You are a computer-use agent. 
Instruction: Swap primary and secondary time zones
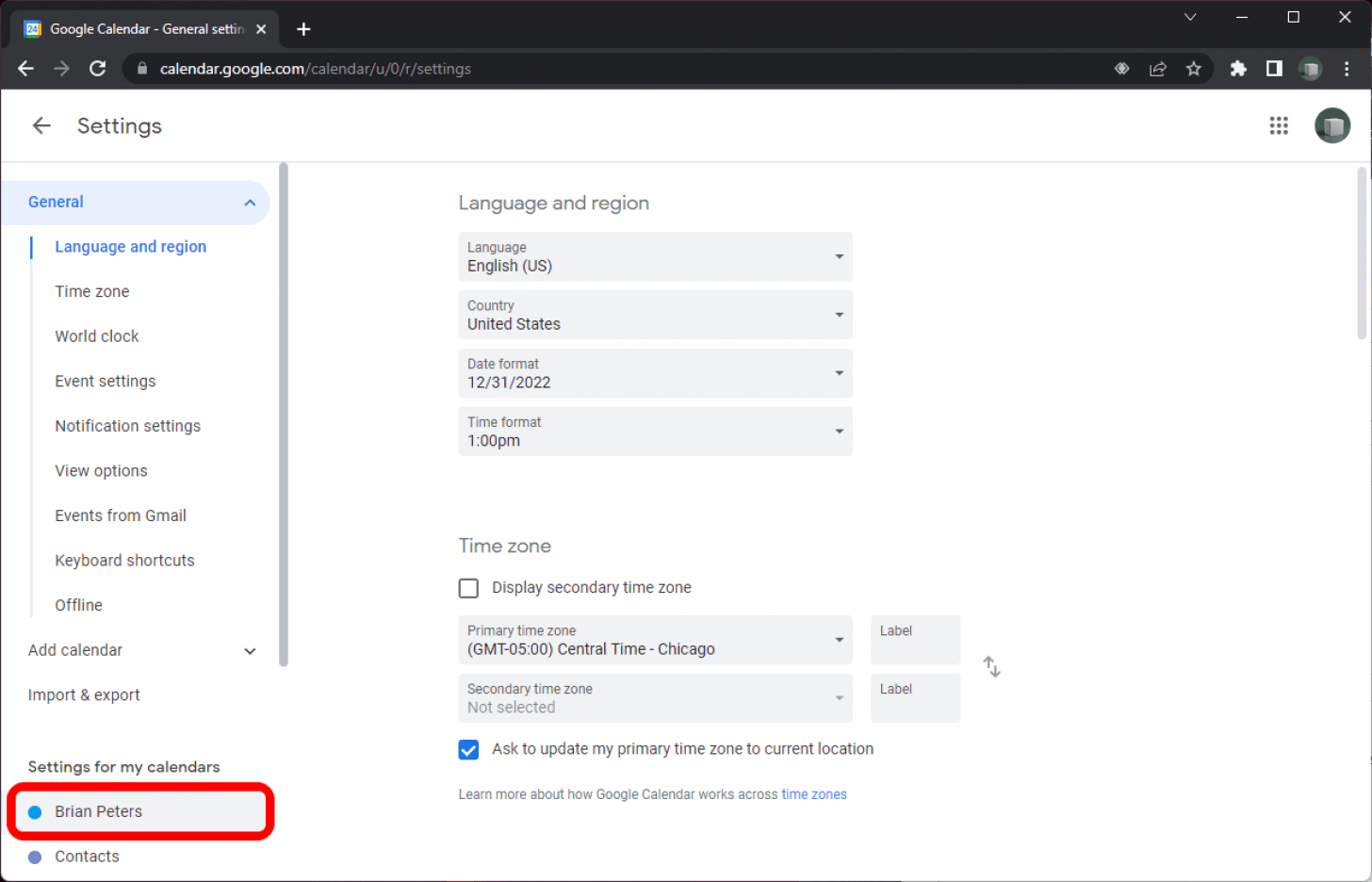991,667
